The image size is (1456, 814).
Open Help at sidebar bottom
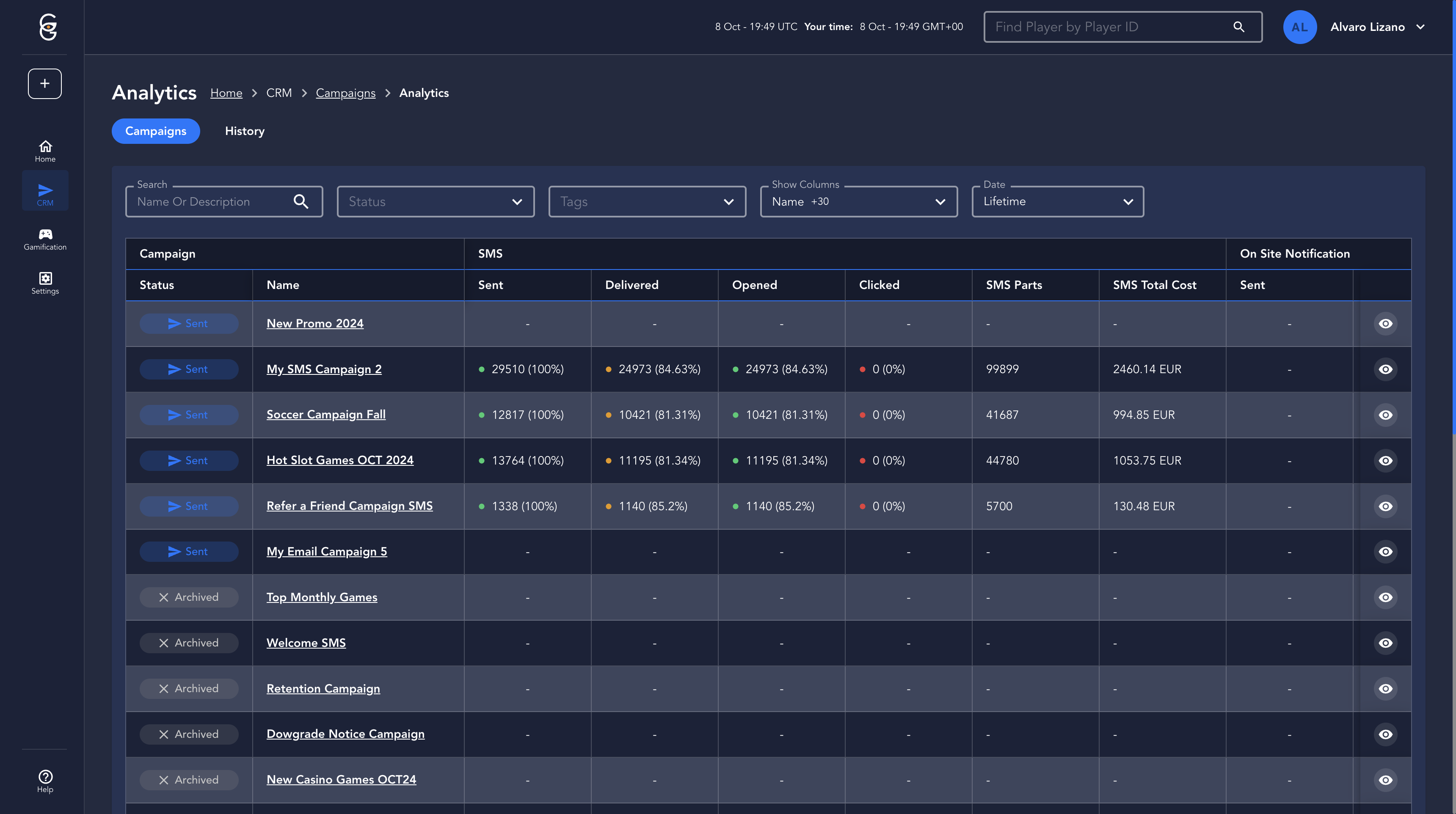(x=45, y=781)
